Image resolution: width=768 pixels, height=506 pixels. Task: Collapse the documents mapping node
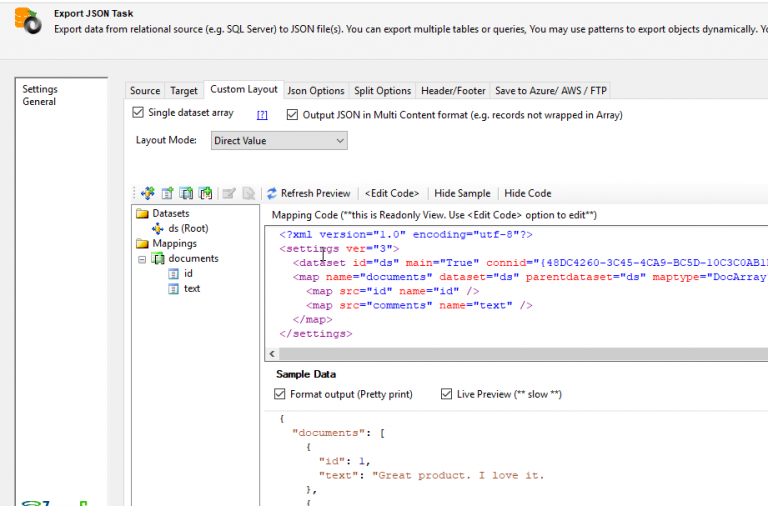(x=143, y=259)
